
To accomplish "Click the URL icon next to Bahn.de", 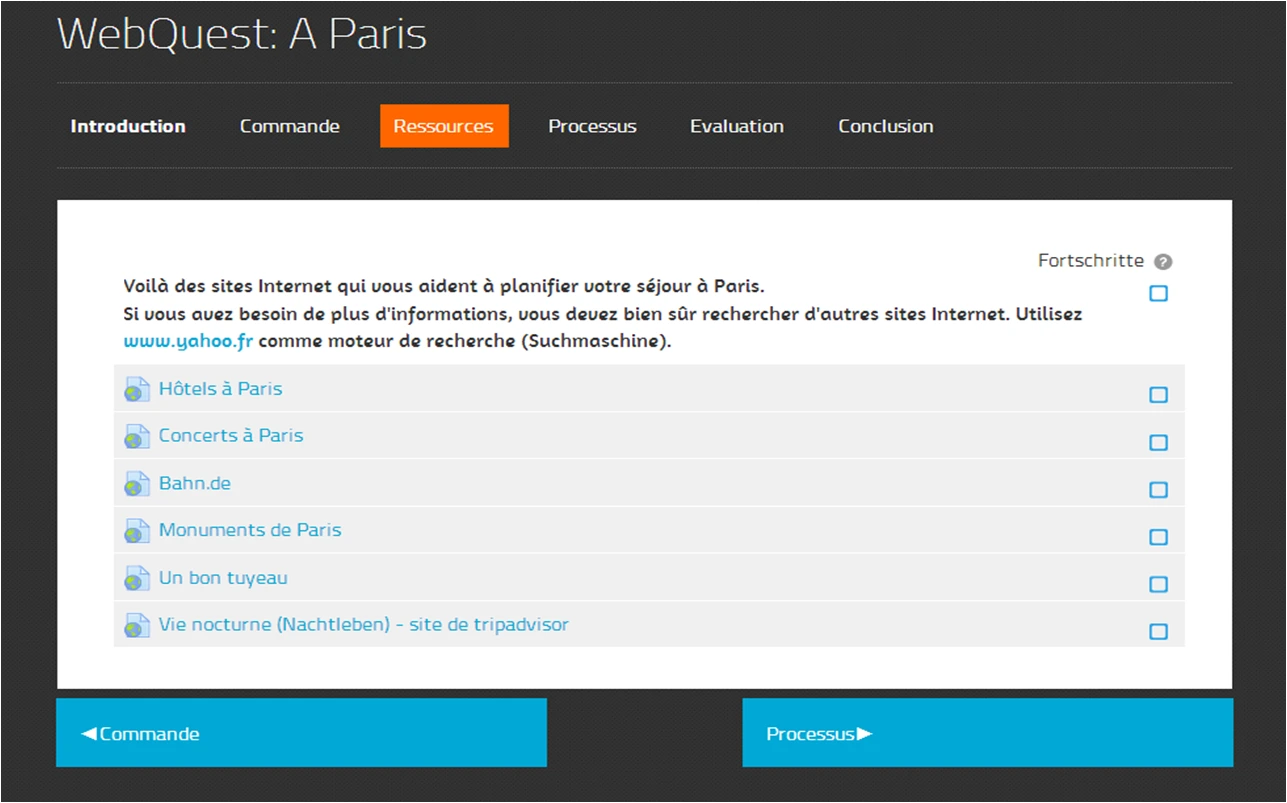I will (x=137, y=485).
